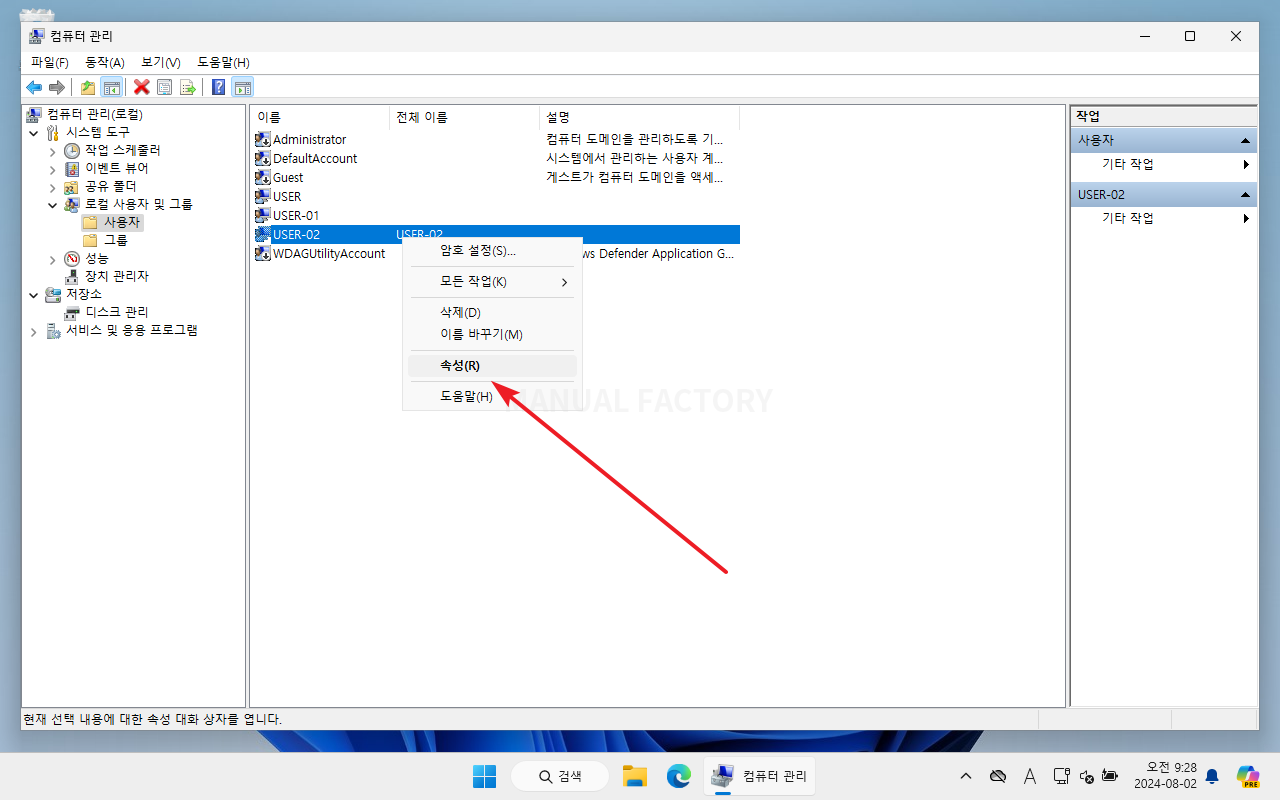Viewport: 1280px width, 800px height.
Task: Click the taskbar clock and date
Action: pyautogui.click(x=1165, y=776)
